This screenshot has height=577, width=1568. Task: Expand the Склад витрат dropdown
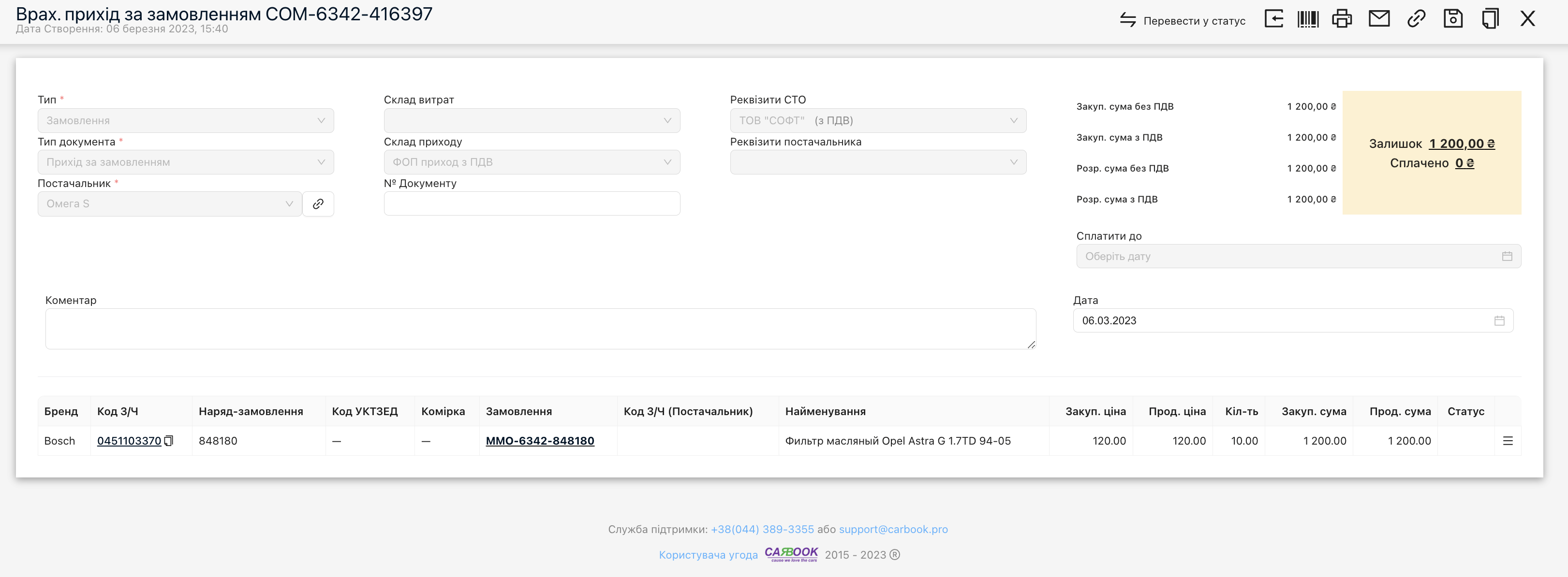(x=533, y=120)
